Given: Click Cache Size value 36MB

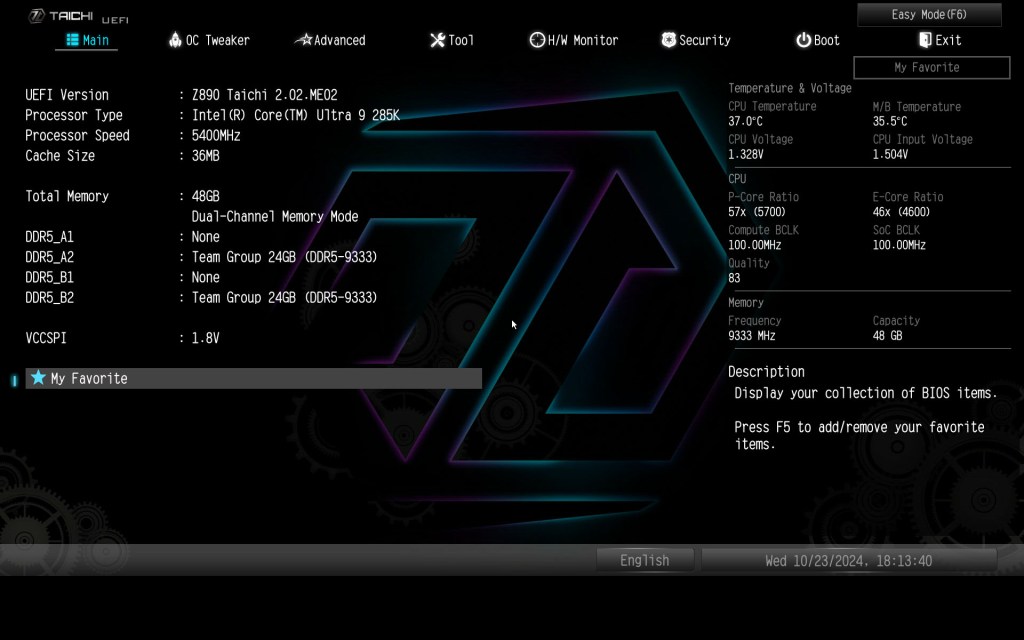Looking at the screenshot, I should [x=206, y=155].
